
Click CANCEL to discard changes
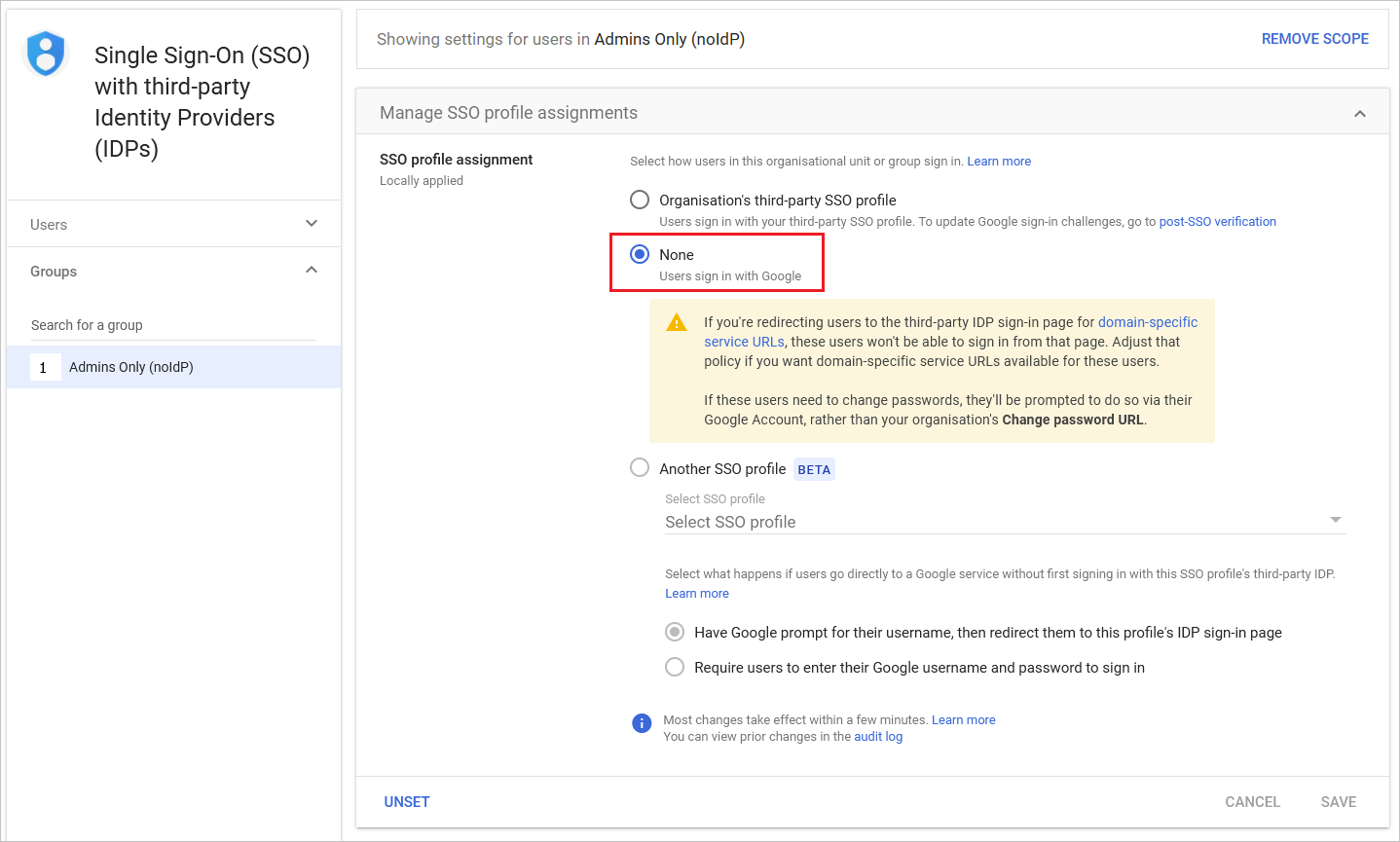pyautogui.click(x=1252, y=801)
